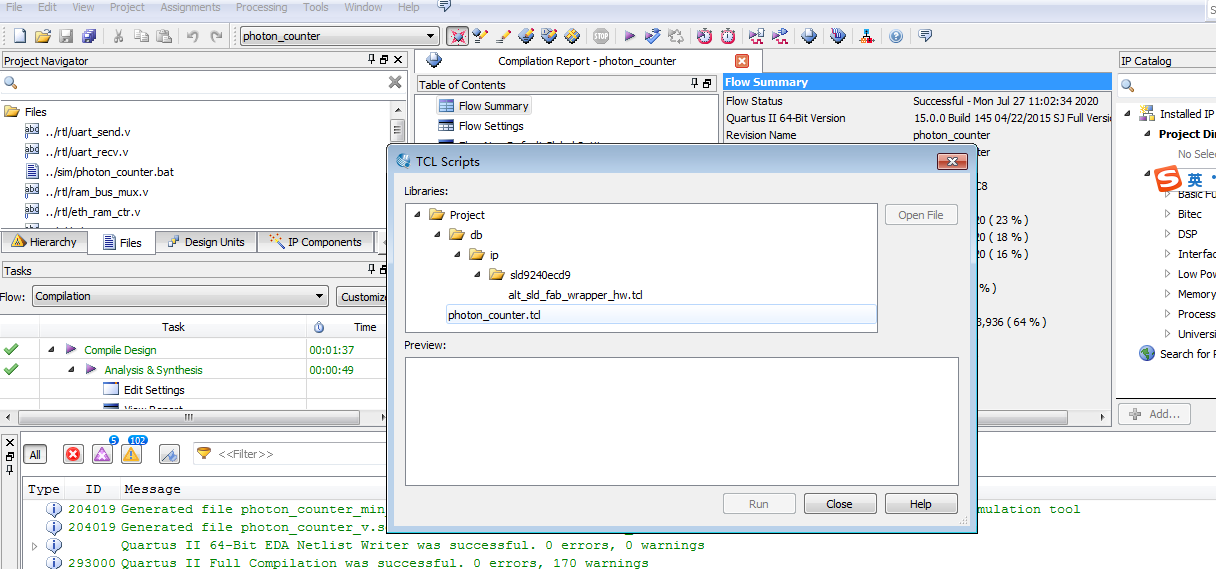Toggle the flagged messages filter

(169, 454)
